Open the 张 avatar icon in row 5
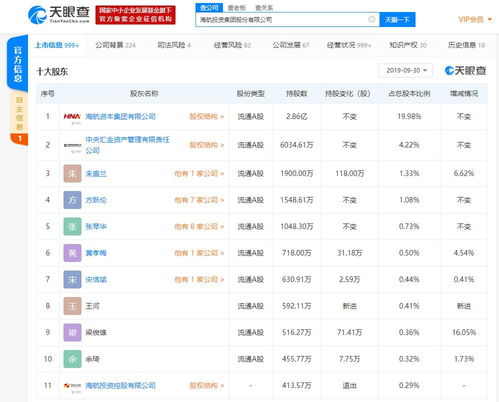The width and height of the screenshot is (499, 402). coord(72,227)
